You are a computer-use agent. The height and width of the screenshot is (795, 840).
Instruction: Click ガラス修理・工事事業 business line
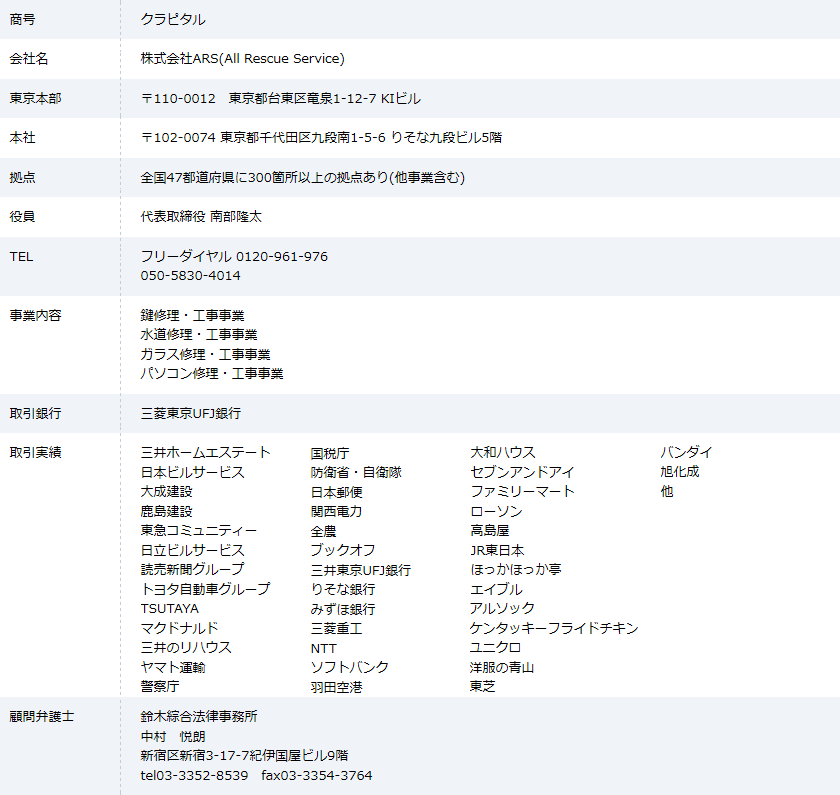point(205,354)
